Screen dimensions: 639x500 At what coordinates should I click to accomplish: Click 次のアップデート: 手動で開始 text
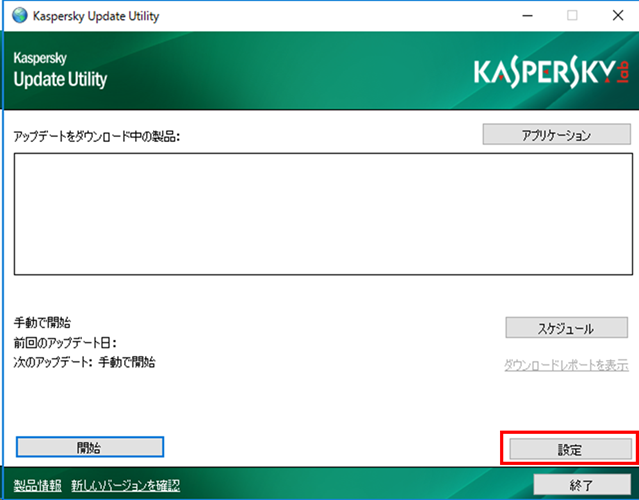pyautogui.click(x=84, y=362)
